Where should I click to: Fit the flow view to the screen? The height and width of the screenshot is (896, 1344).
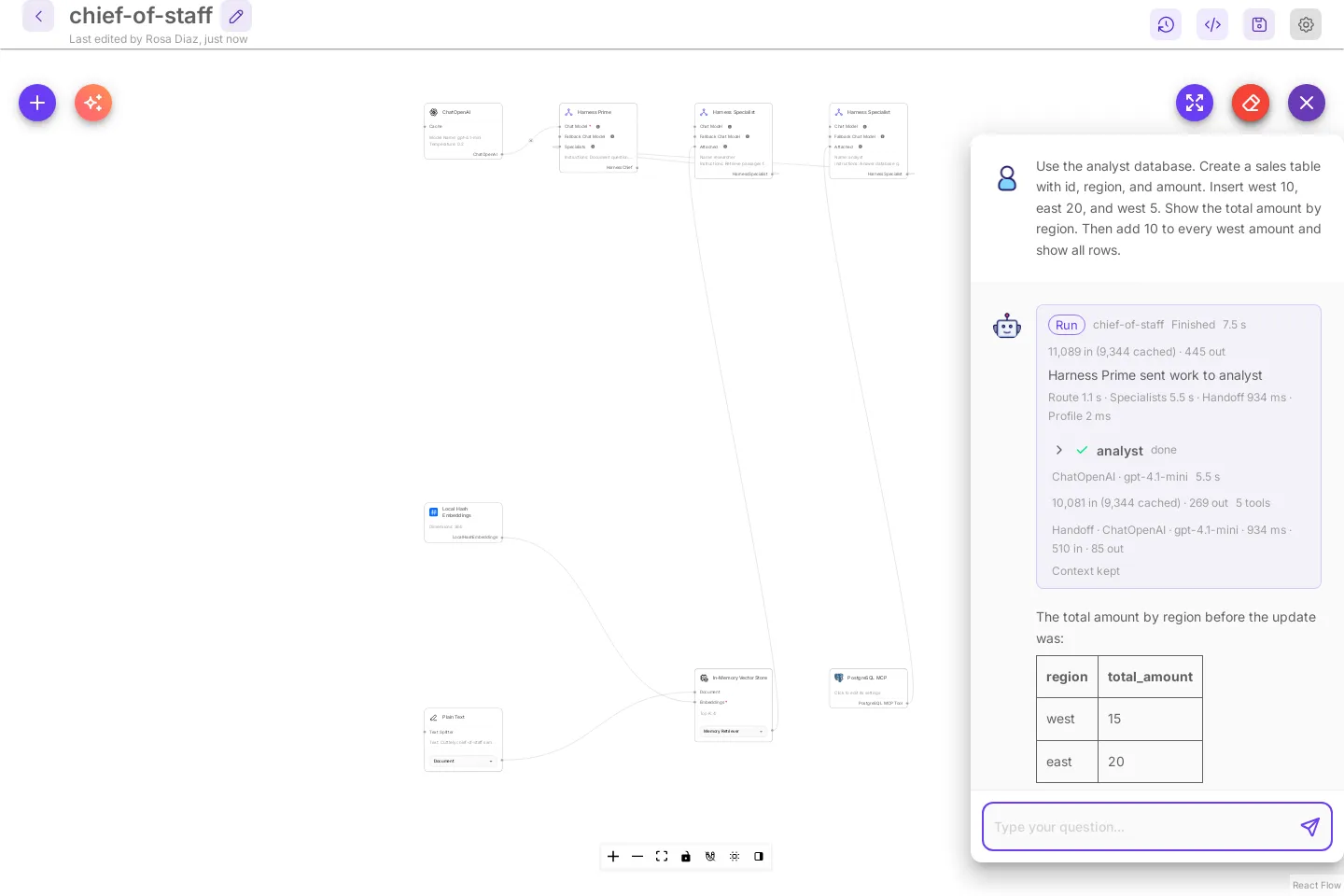662,856
